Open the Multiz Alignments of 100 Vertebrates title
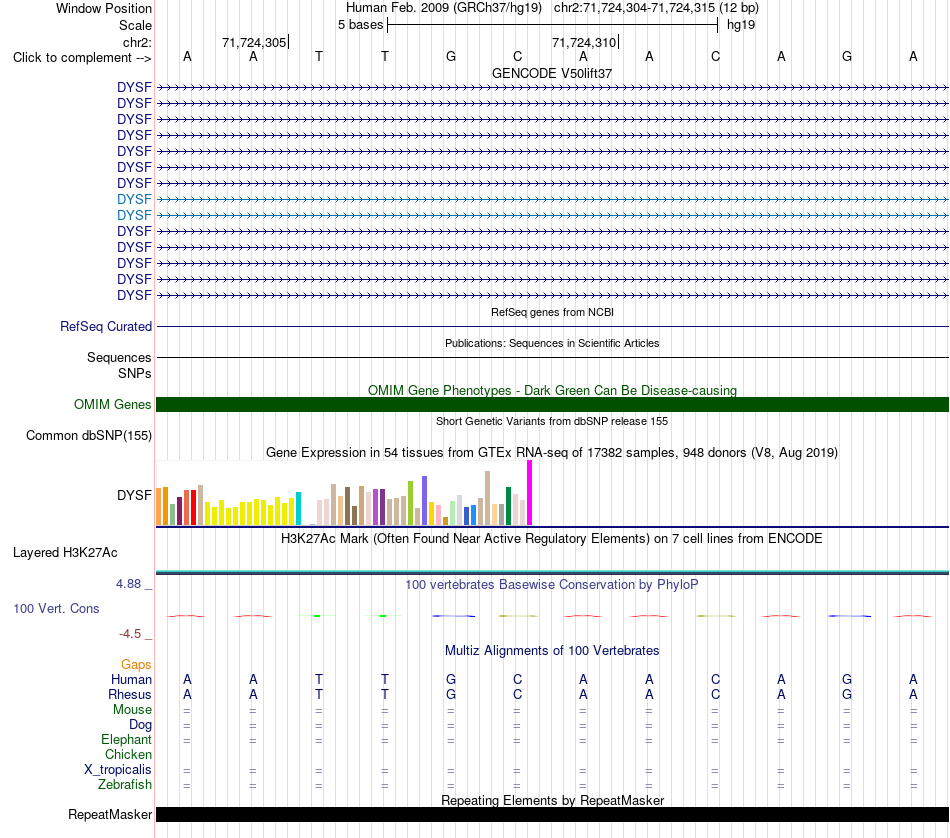The height and width of the screenshot is (838, 950). pyautogui.click(x=552, y=650)
